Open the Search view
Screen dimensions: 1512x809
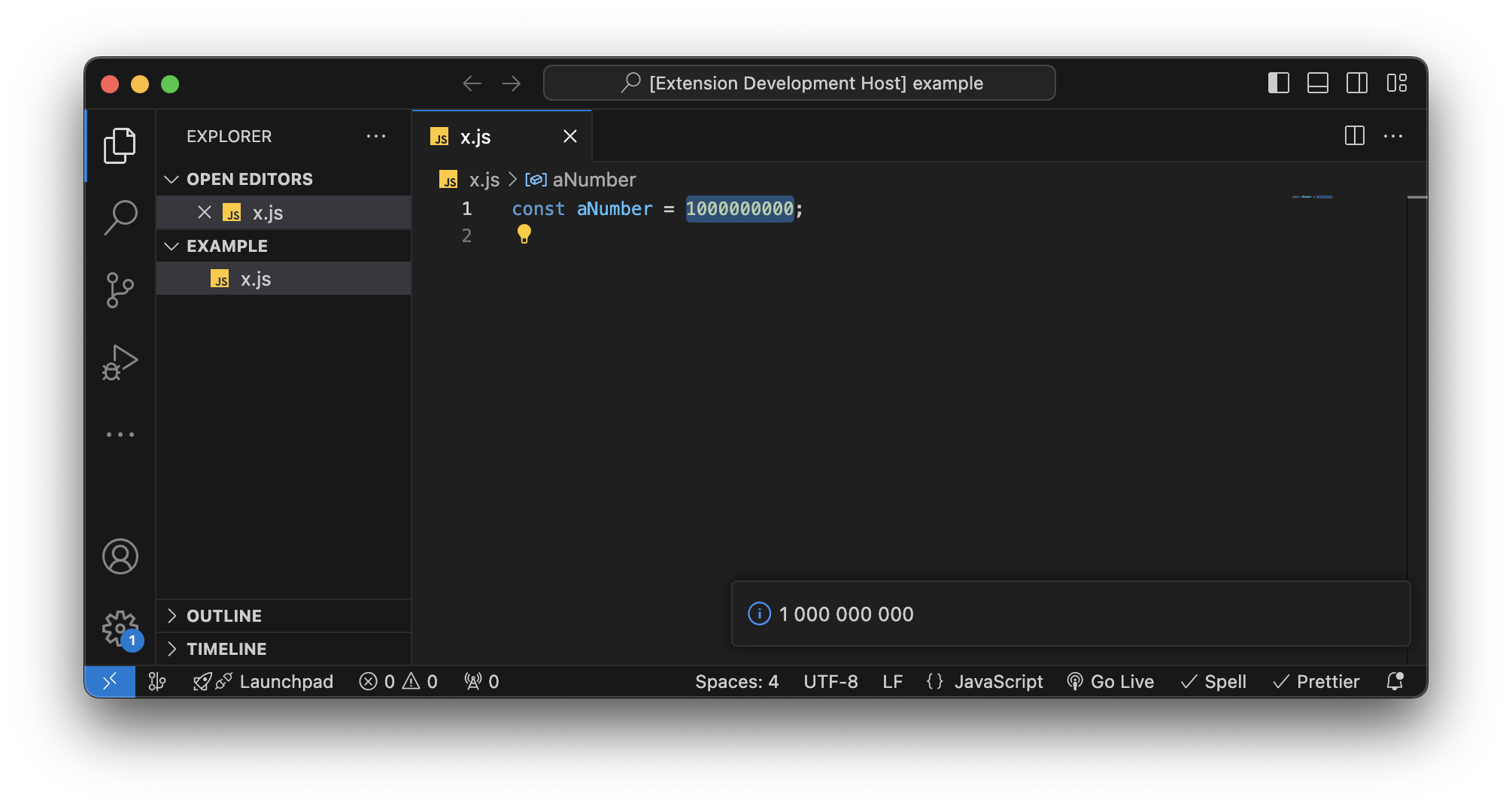(120, 218)
